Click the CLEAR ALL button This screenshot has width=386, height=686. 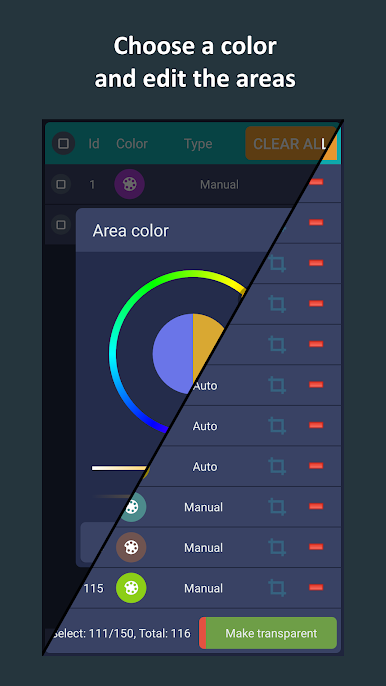(x=291, y=144)
